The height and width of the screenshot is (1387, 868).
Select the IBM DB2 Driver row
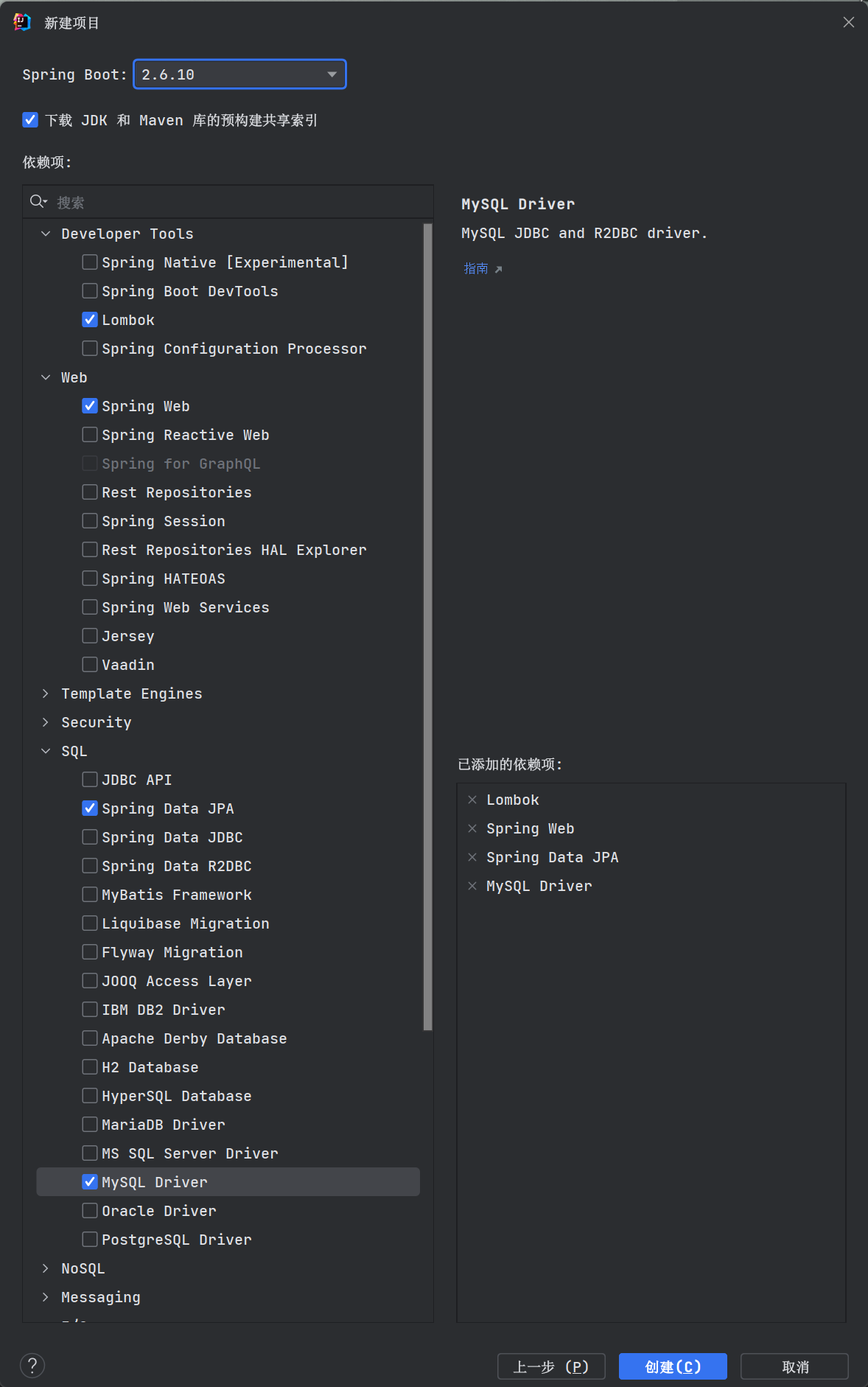228,1010
